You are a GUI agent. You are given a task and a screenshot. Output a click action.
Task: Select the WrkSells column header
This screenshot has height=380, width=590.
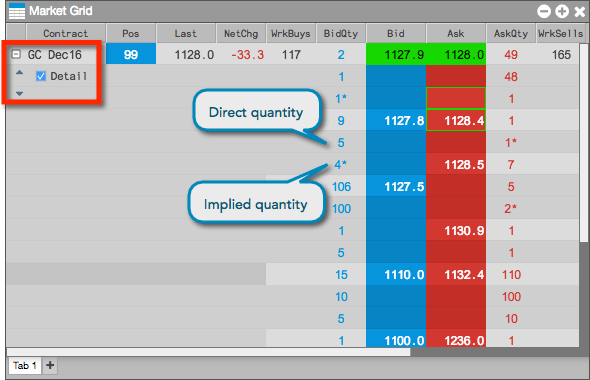(x=561, y=33)
